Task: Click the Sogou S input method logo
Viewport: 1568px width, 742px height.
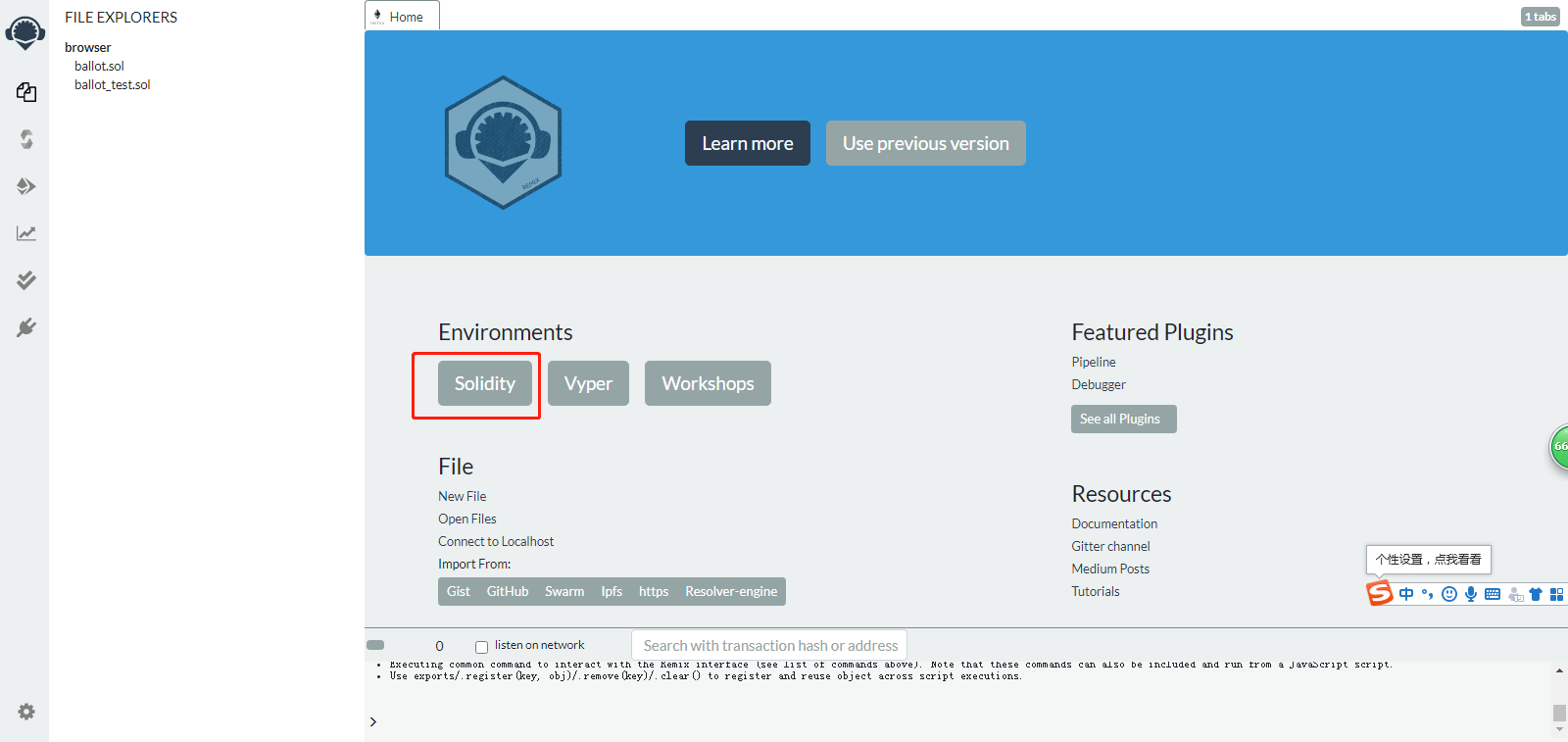Action: coord(1380,593)
